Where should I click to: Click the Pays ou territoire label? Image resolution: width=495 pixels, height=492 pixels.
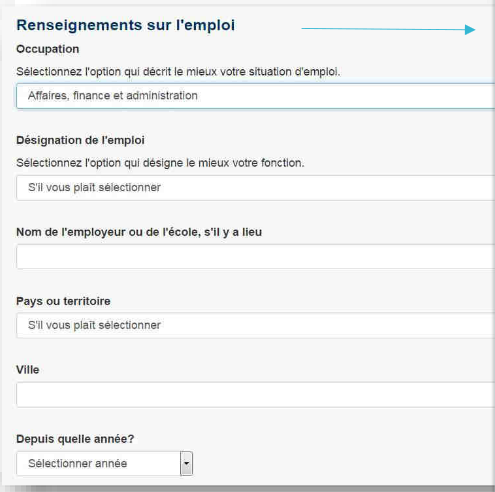(63, 301)
